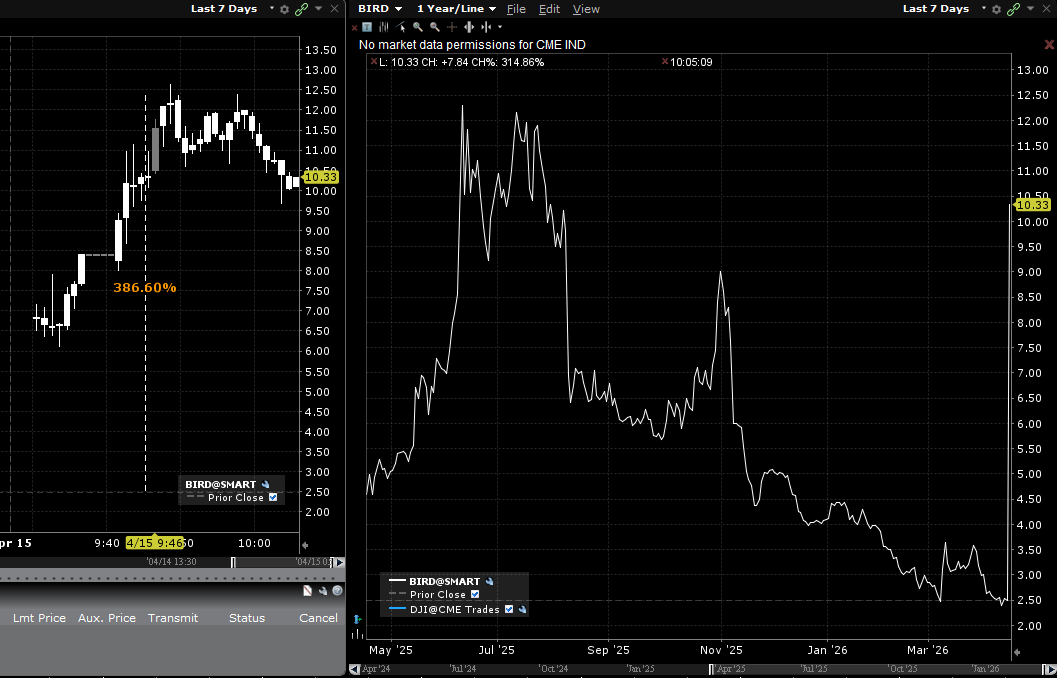The height and width of the screenshot is (678, 1057).
Task: Expand the grey triangle menu in the left chart header
Action: click(318, 9)
